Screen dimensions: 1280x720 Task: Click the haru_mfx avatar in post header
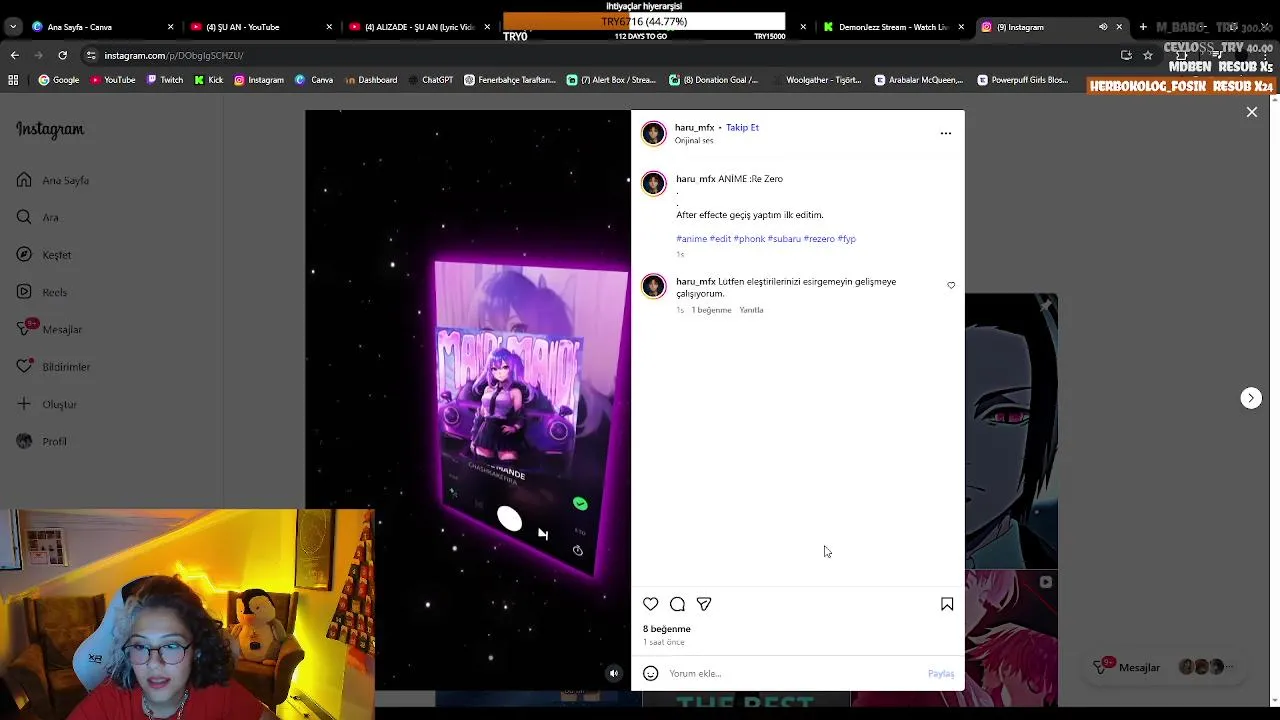[654, 133]
